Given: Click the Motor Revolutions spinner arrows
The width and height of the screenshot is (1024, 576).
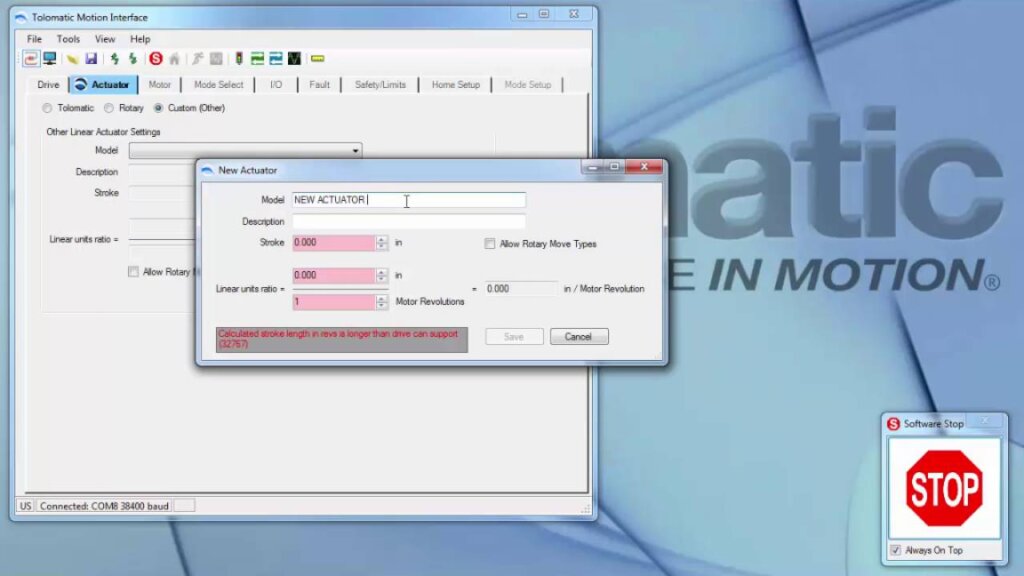Looking at the screenshot, I should pyautogui.click(x=381, y=302).
